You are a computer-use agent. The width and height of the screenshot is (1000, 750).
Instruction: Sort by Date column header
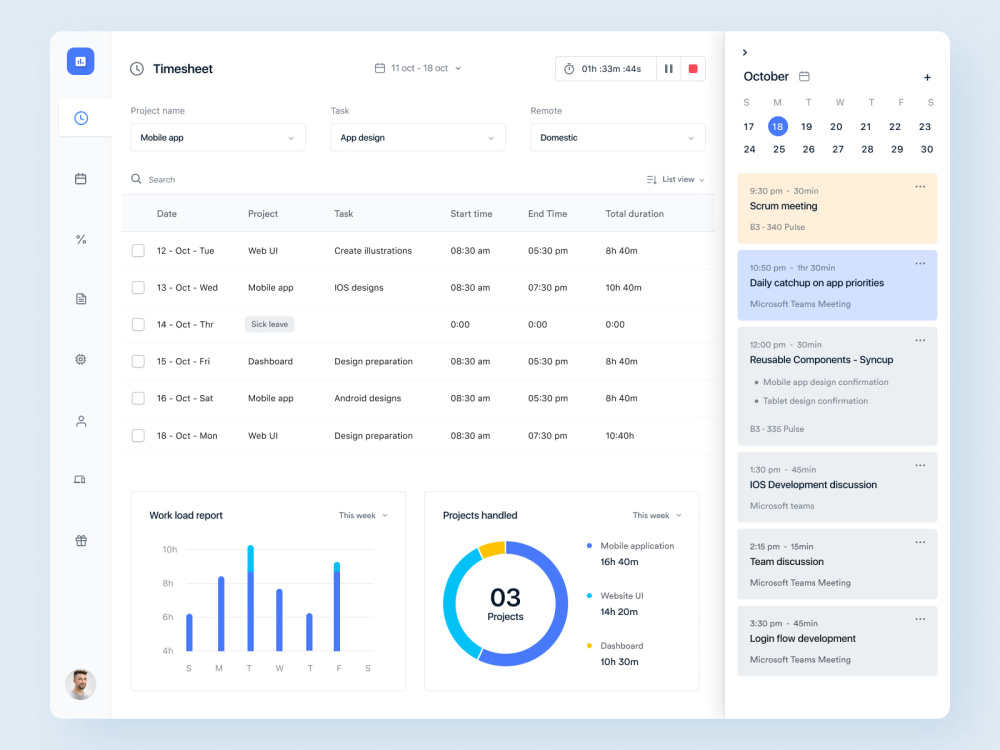point(166,214)
